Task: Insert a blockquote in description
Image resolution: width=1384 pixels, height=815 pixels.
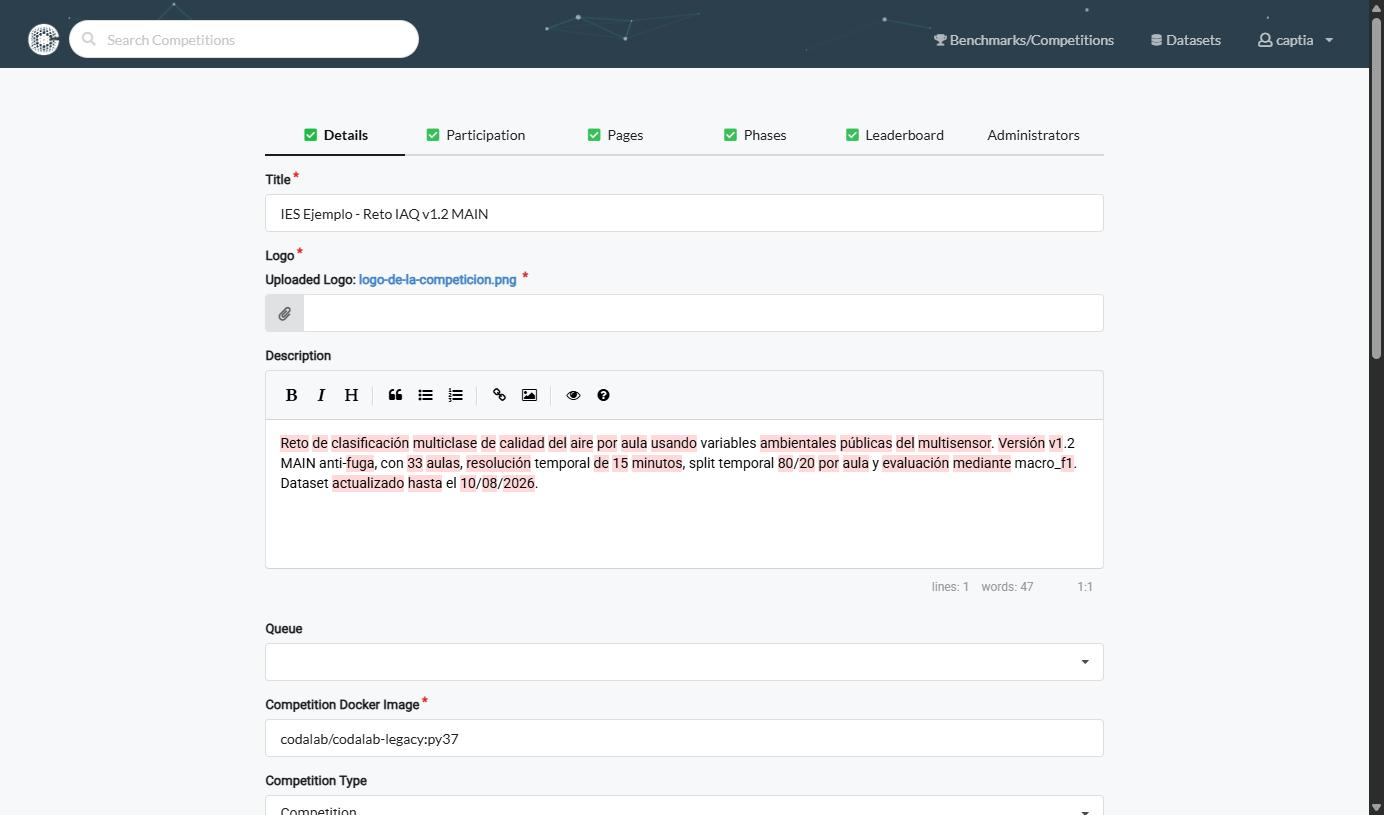Action: [x=395, y=395]
